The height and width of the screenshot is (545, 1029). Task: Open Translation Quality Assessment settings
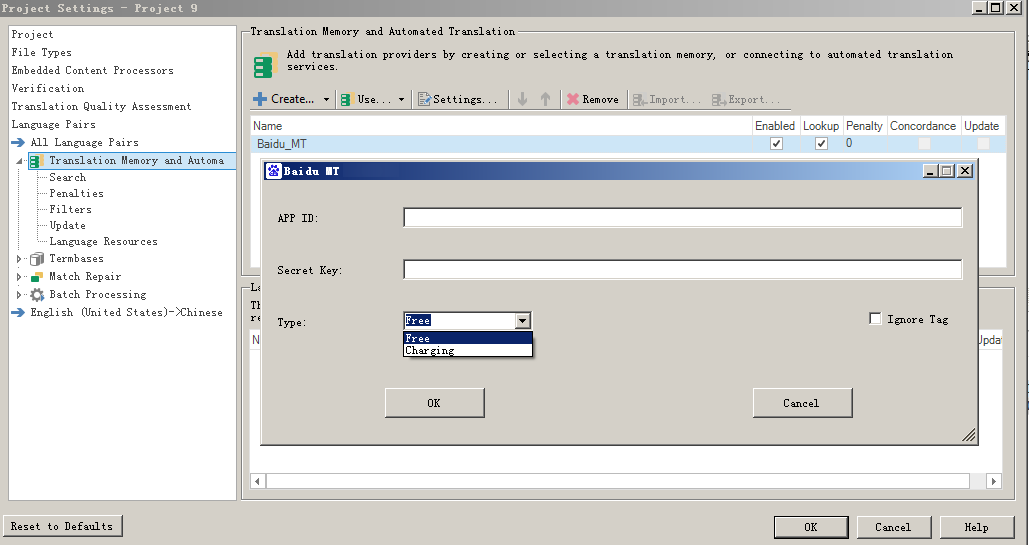[x=101, y=106]
